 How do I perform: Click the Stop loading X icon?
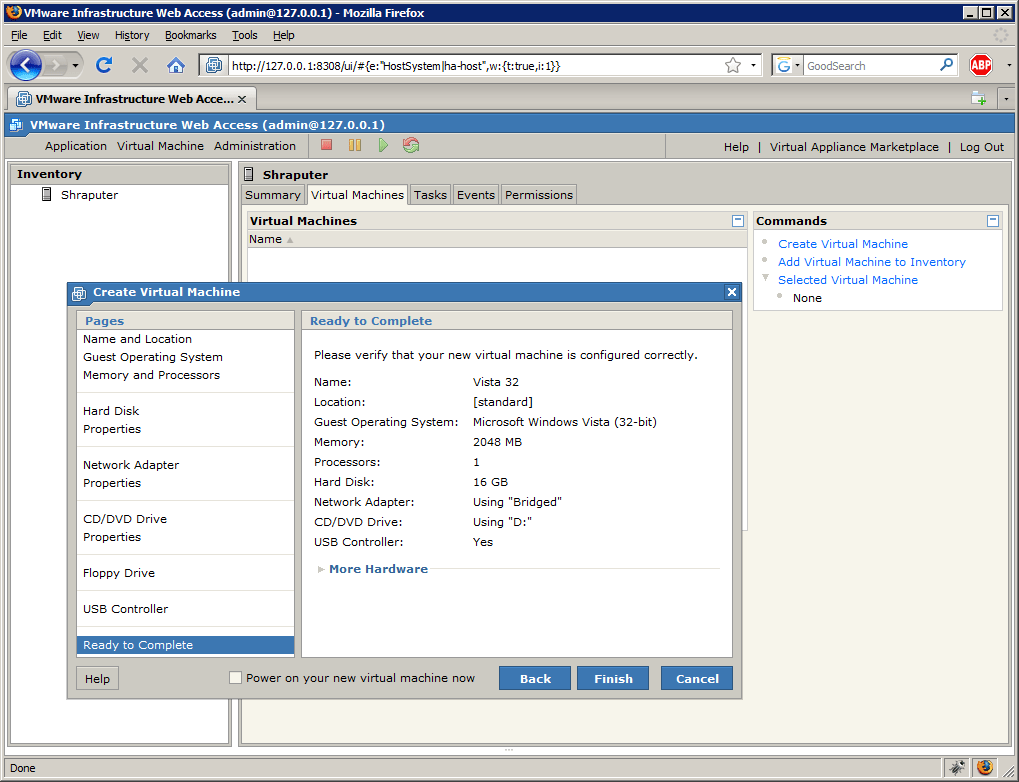point(140,65)
